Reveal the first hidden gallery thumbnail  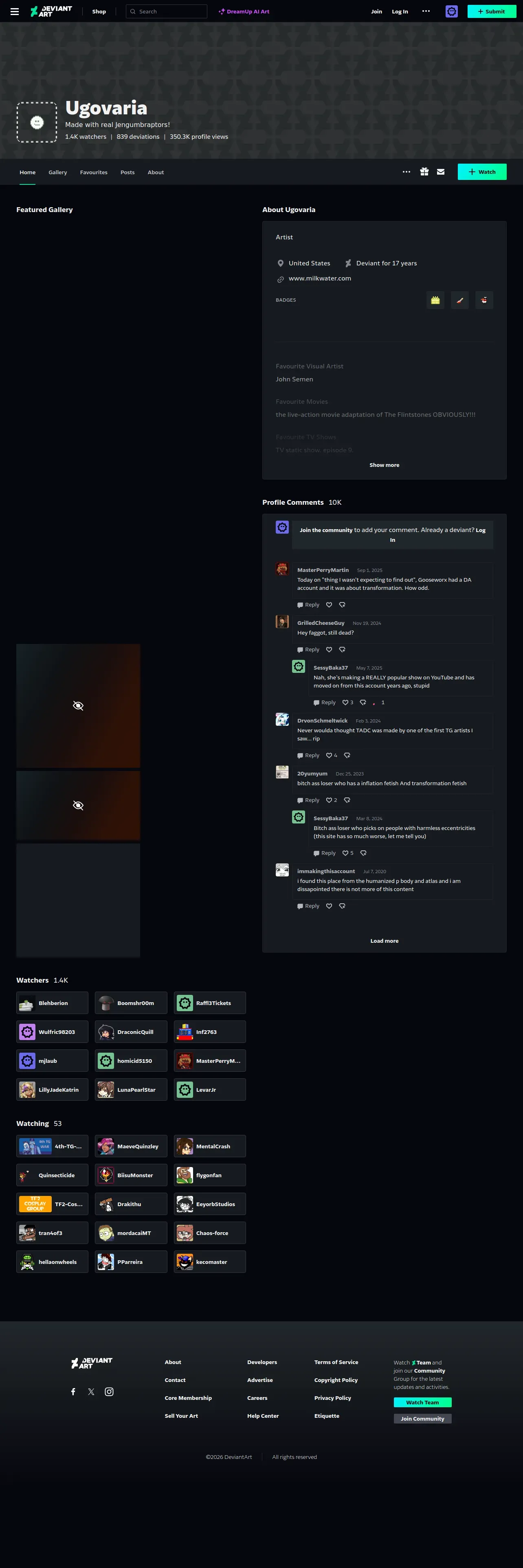coord(78,706)
